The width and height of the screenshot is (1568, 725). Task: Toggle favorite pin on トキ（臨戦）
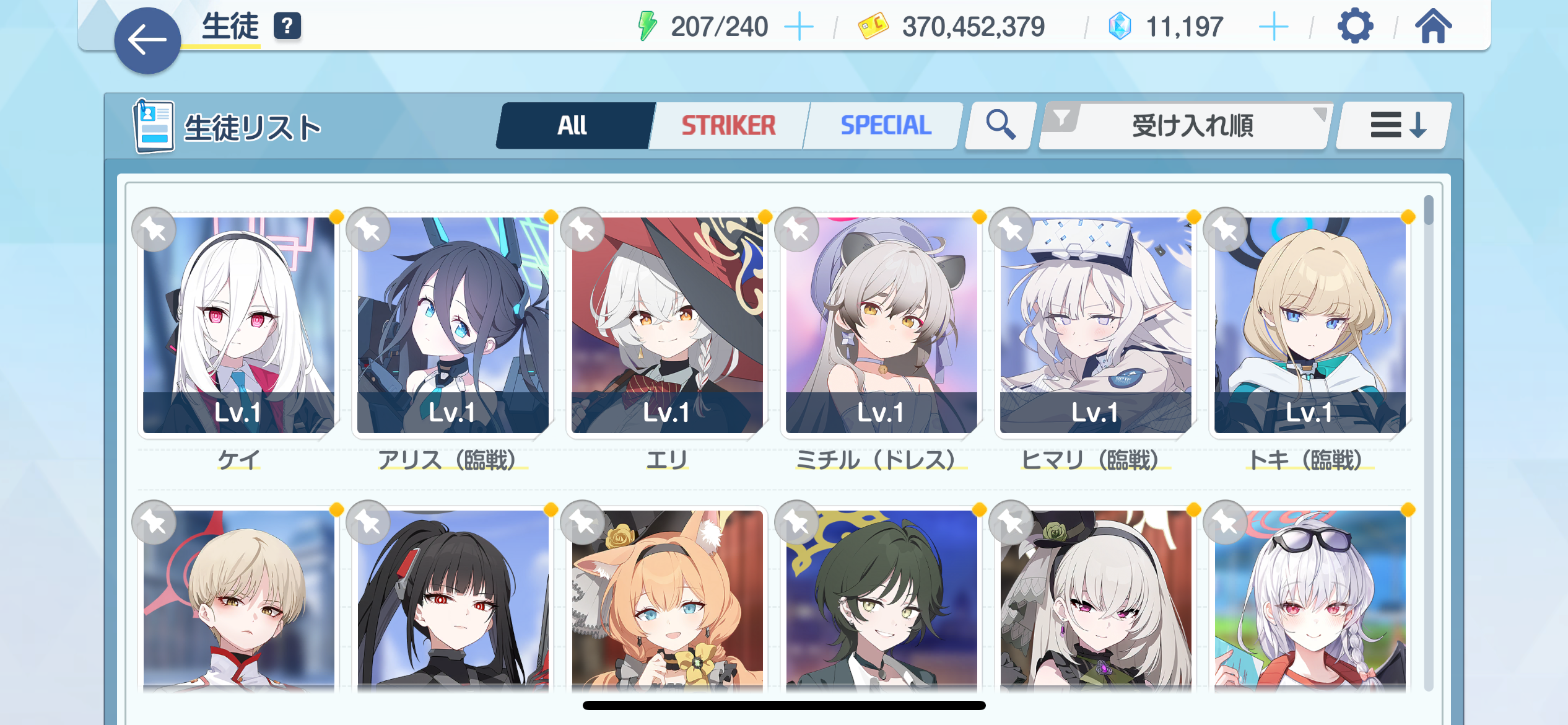click(1226, 230)
